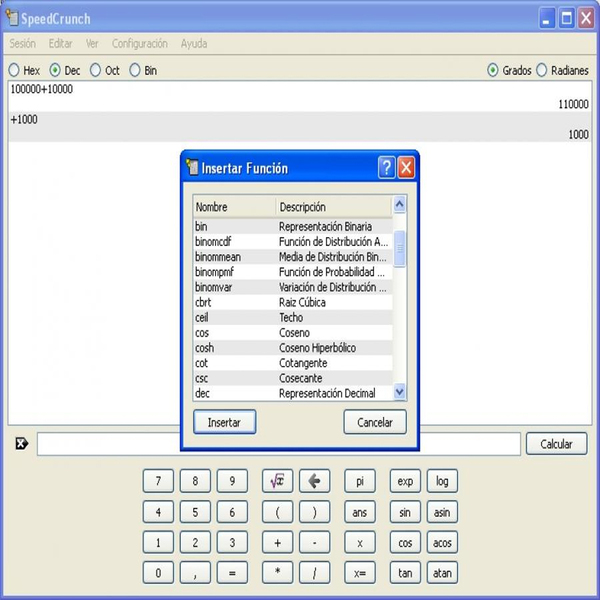Screen dimensions: 600x600
Task: Select the csc Cosecante row
Action: 293,378
